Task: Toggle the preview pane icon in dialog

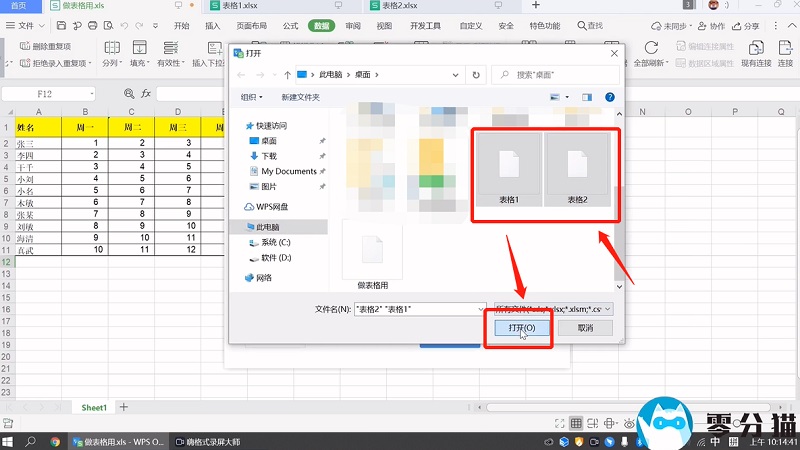Action: 587,97
